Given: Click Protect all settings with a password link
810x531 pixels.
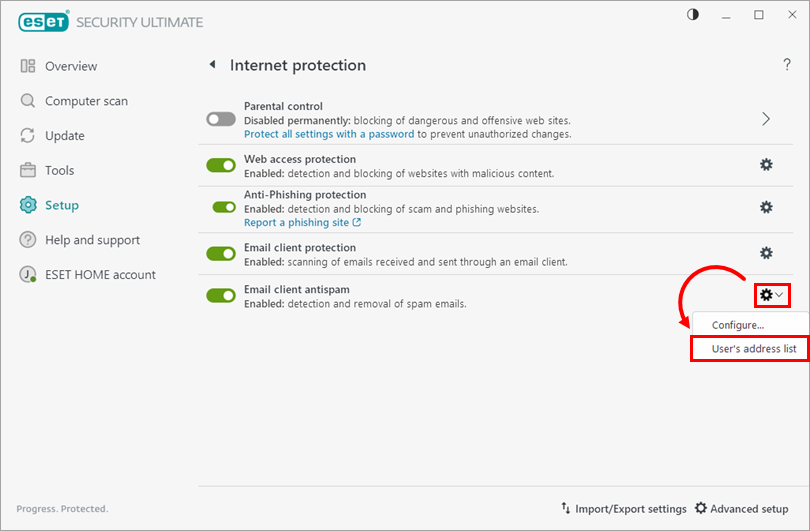Looking at the screenshot, I should pos(329,134).
